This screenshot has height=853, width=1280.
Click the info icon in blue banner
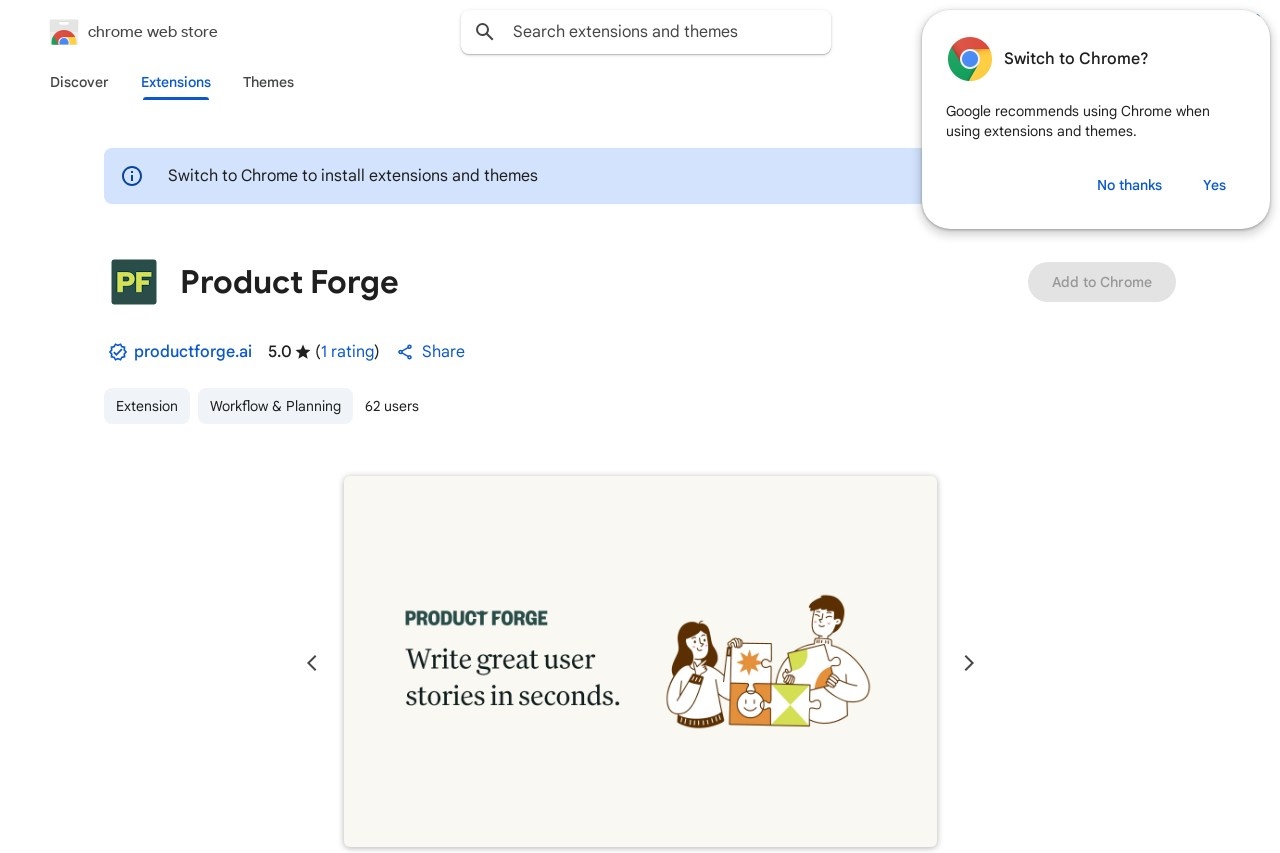coord(132,176)
